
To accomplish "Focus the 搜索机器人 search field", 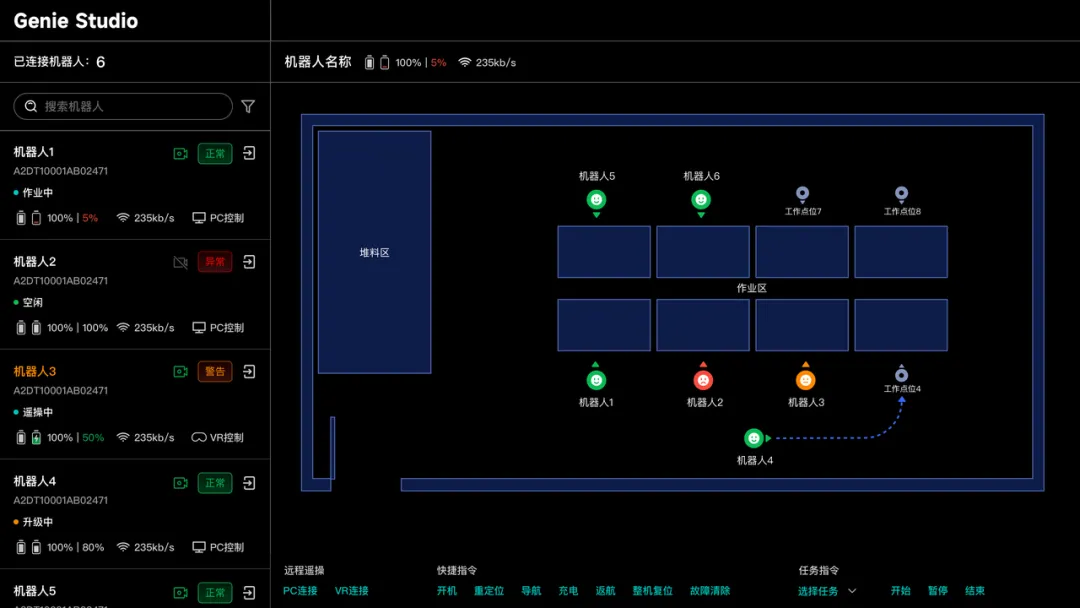I will click(x=123, y=106).
